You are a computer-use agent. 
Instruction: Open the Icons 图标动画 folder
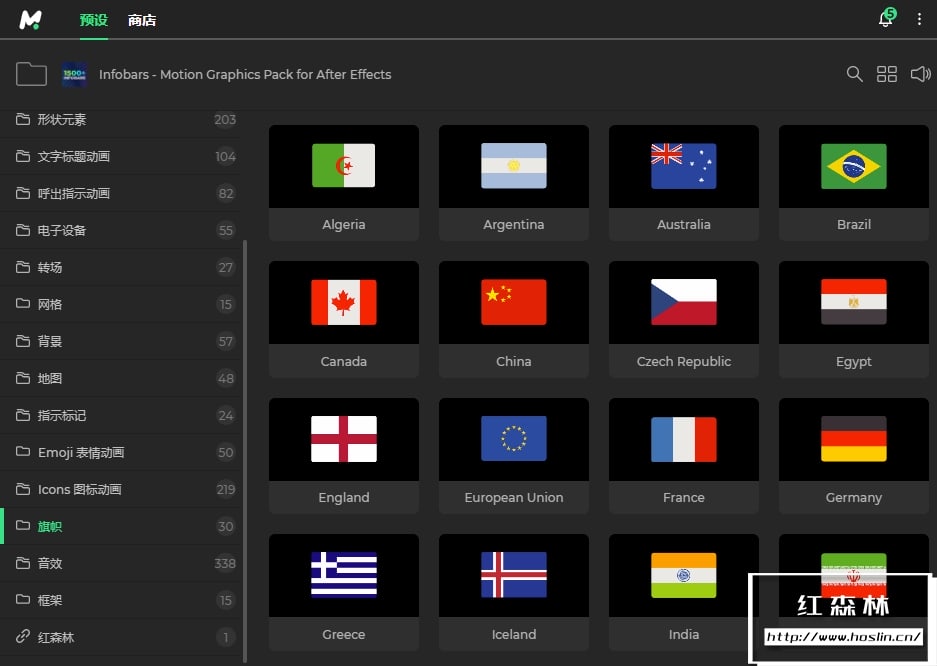[121, 490]
